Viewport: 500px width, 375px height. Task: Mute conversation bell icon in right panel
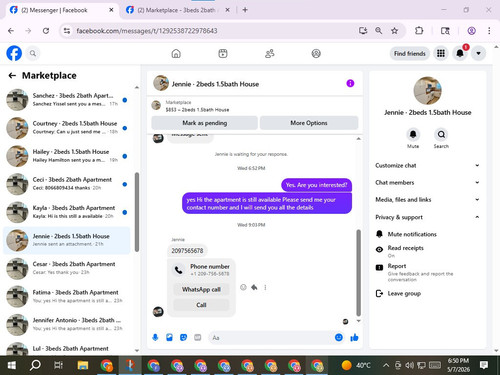[413, 134]
